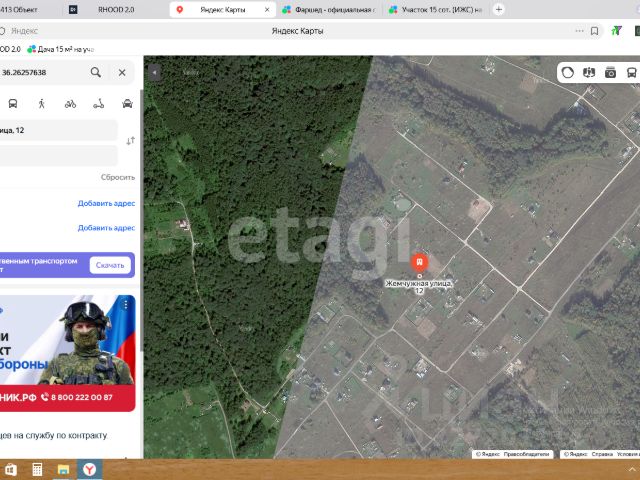Click the Скачать button in purple banner
The image size is (640, 480).
click(110, 265)
